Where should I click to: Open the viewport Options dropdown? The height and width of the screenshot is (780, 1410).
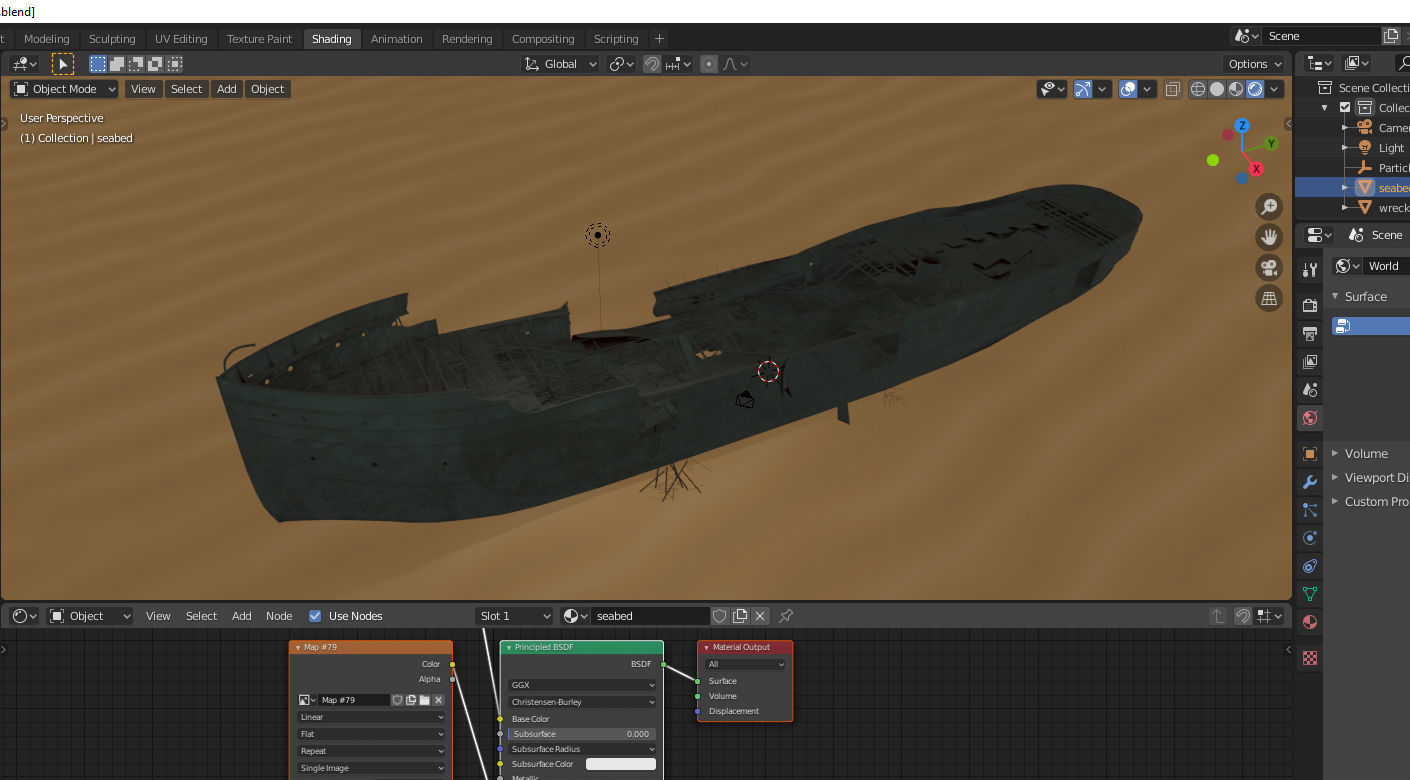coord(1255,64)
